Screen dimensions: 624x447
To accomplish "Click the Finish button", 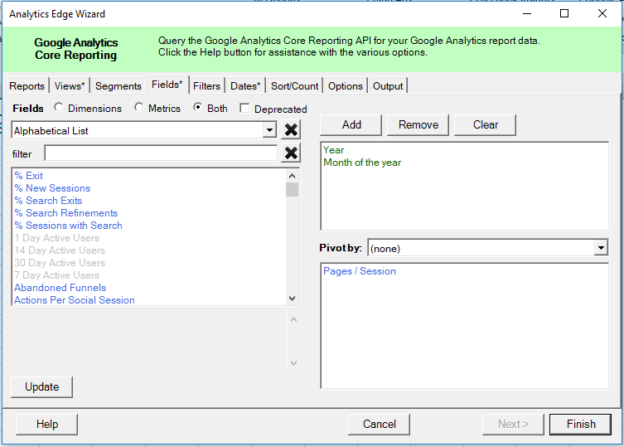I will point(581,424).
